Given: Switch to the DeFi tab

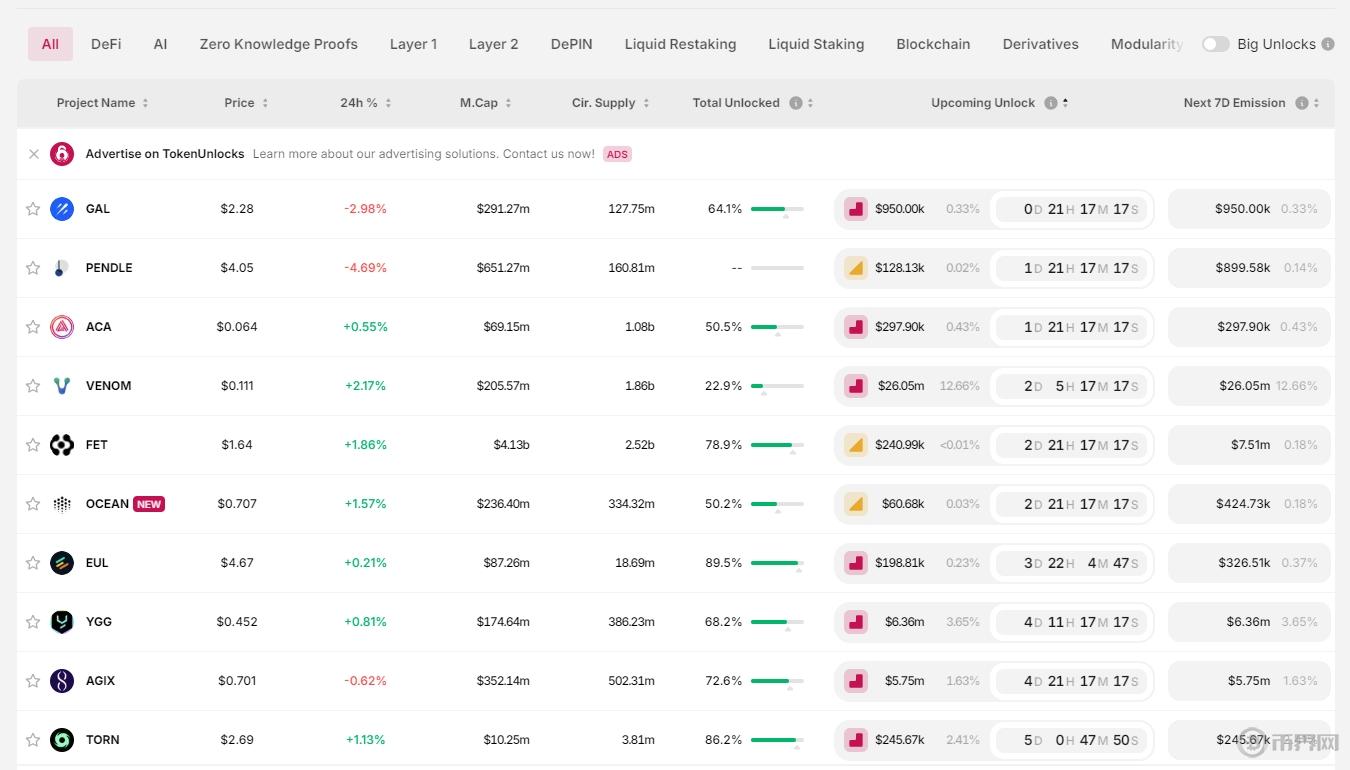Looking at the screenshot, I should (x=106, y=44).
